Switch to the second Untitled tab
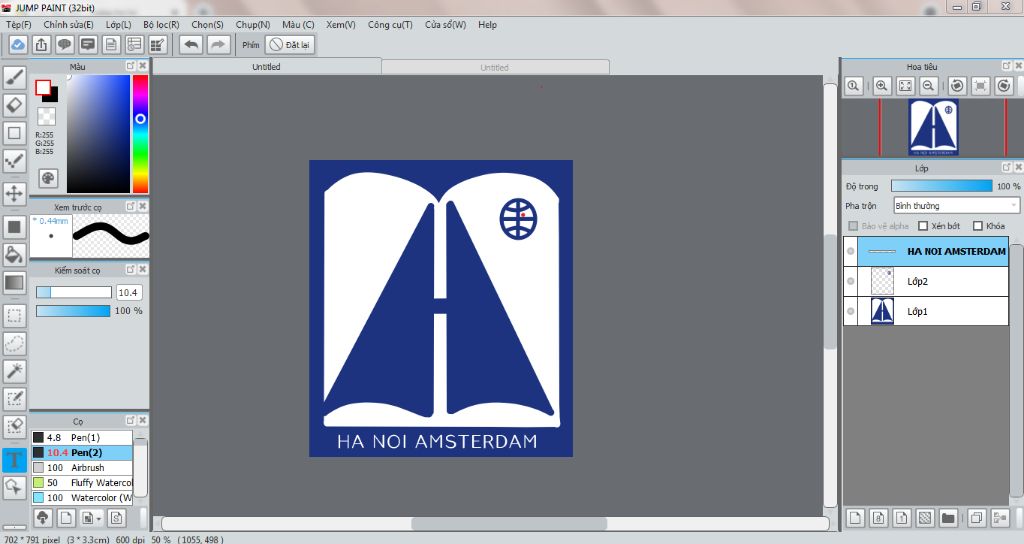1024x544 pixels. (494, 67)
